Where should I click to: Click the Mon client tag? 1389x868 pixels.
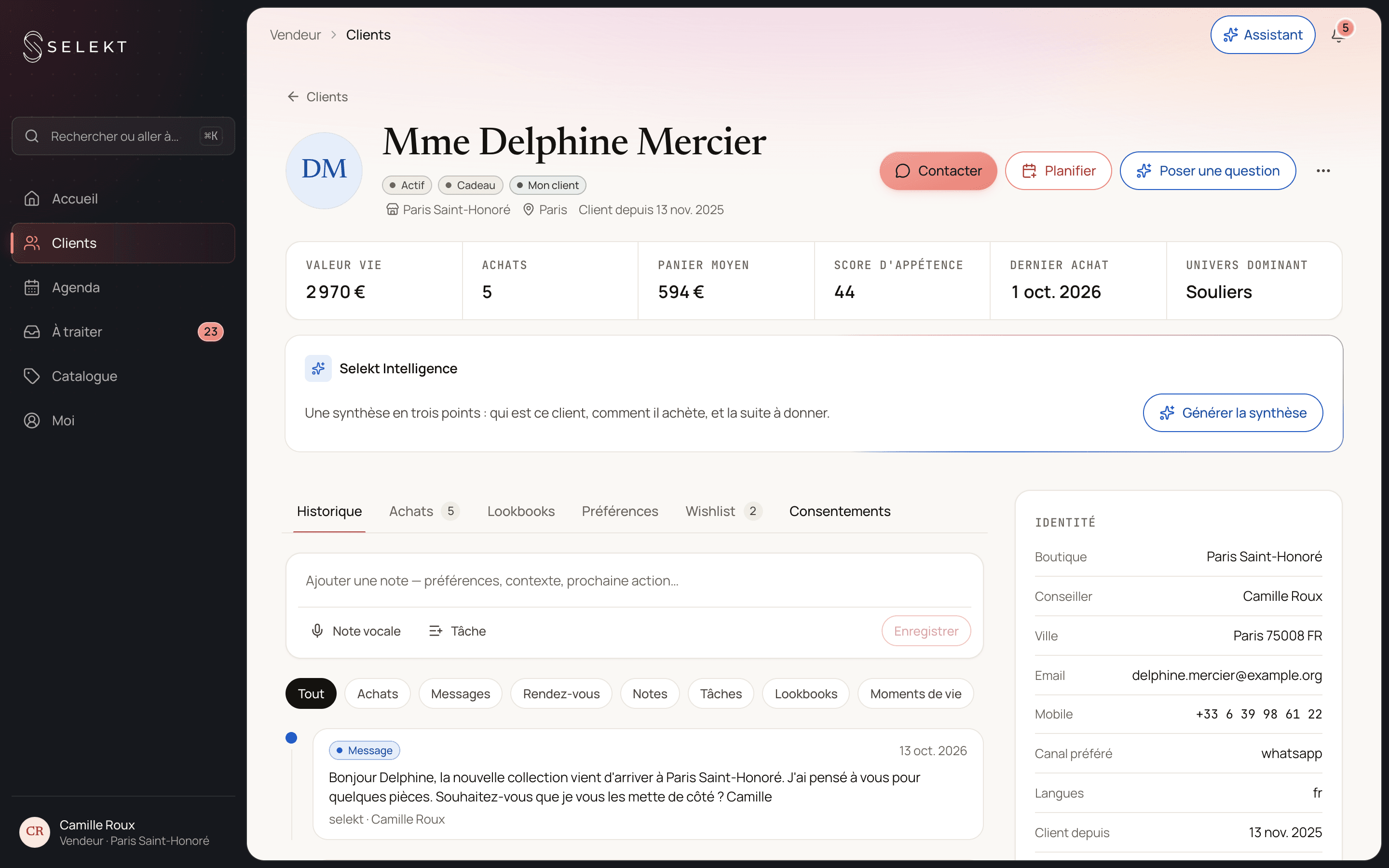pyautogui.click(x=547, y=185)
